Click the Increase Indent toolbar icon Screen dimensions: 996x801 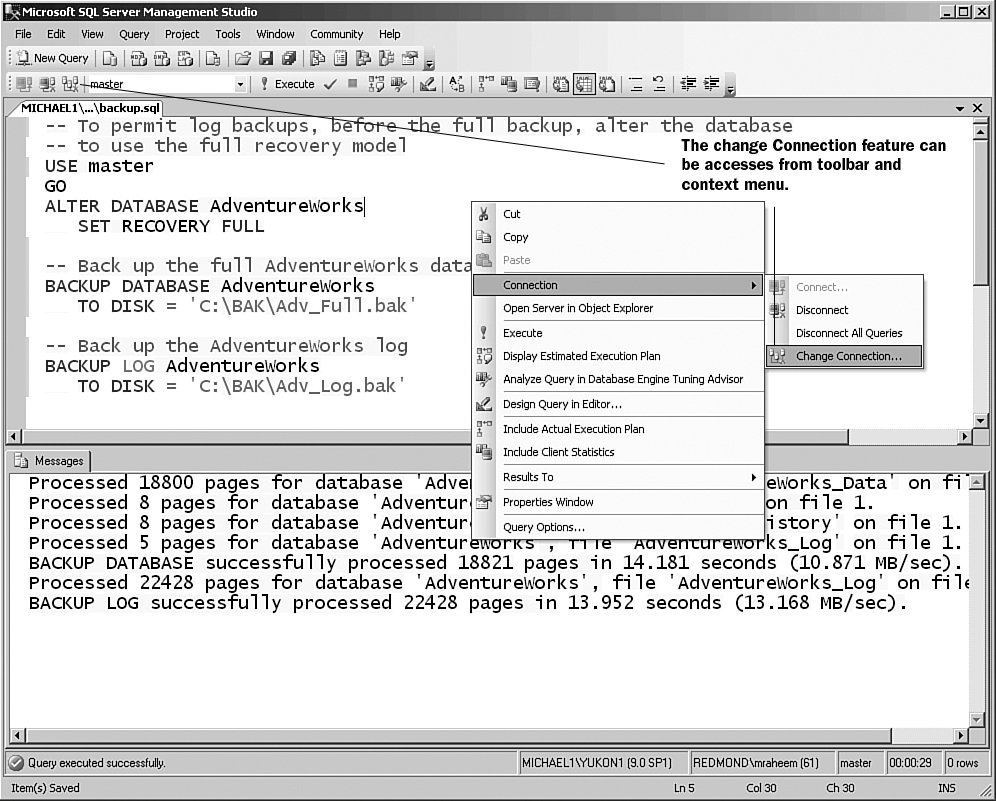[711, 84]
